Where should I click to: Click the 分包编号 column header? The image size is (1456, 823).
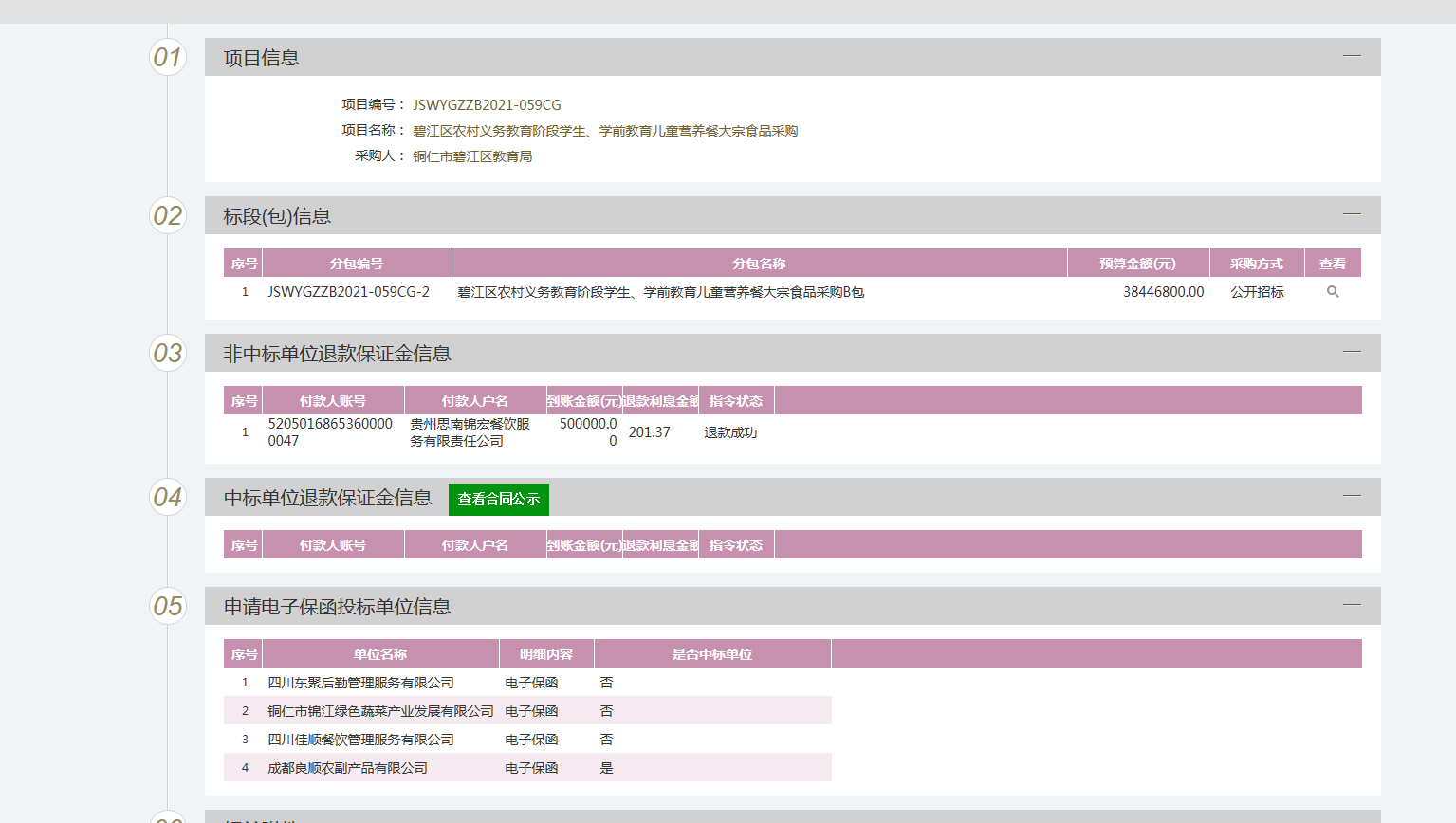357,264
